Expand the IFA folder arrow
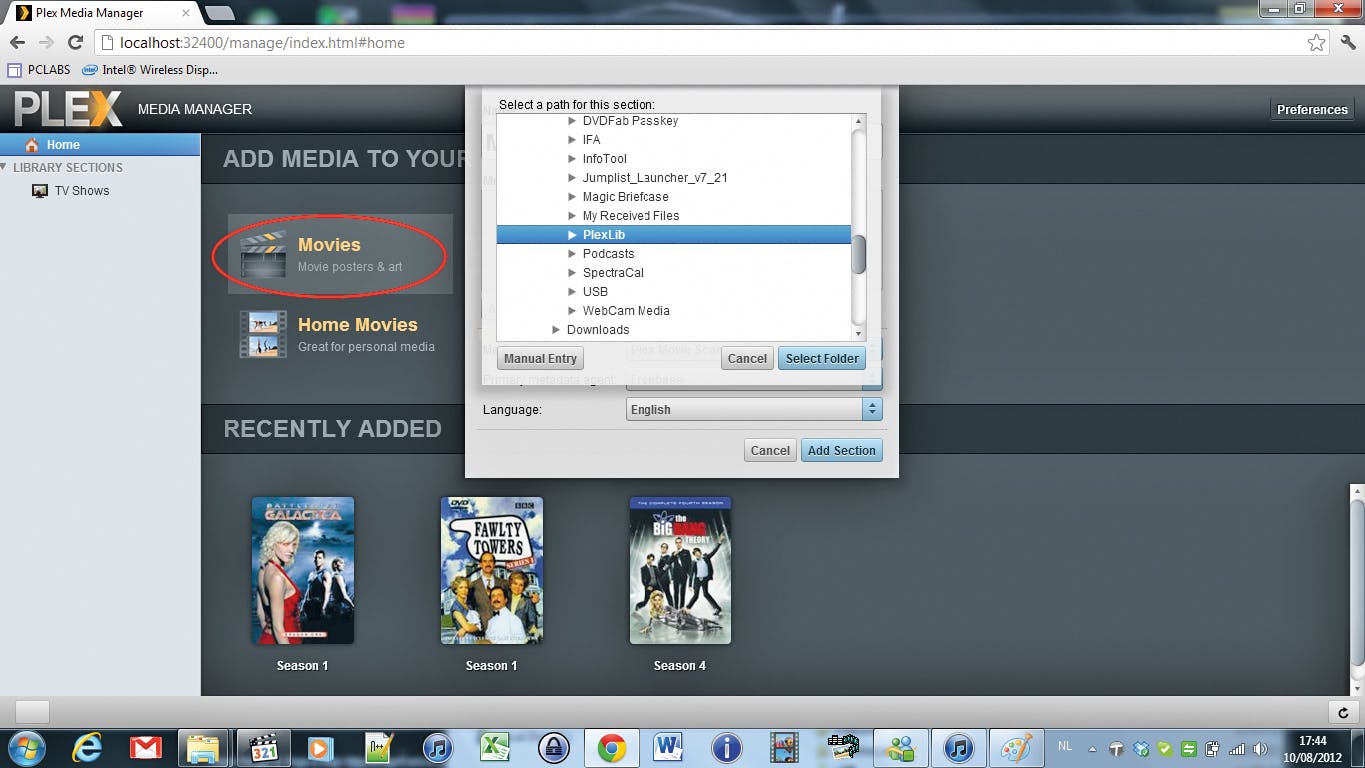This screenshot has width=1365, height=768. [x=572, y=140]
